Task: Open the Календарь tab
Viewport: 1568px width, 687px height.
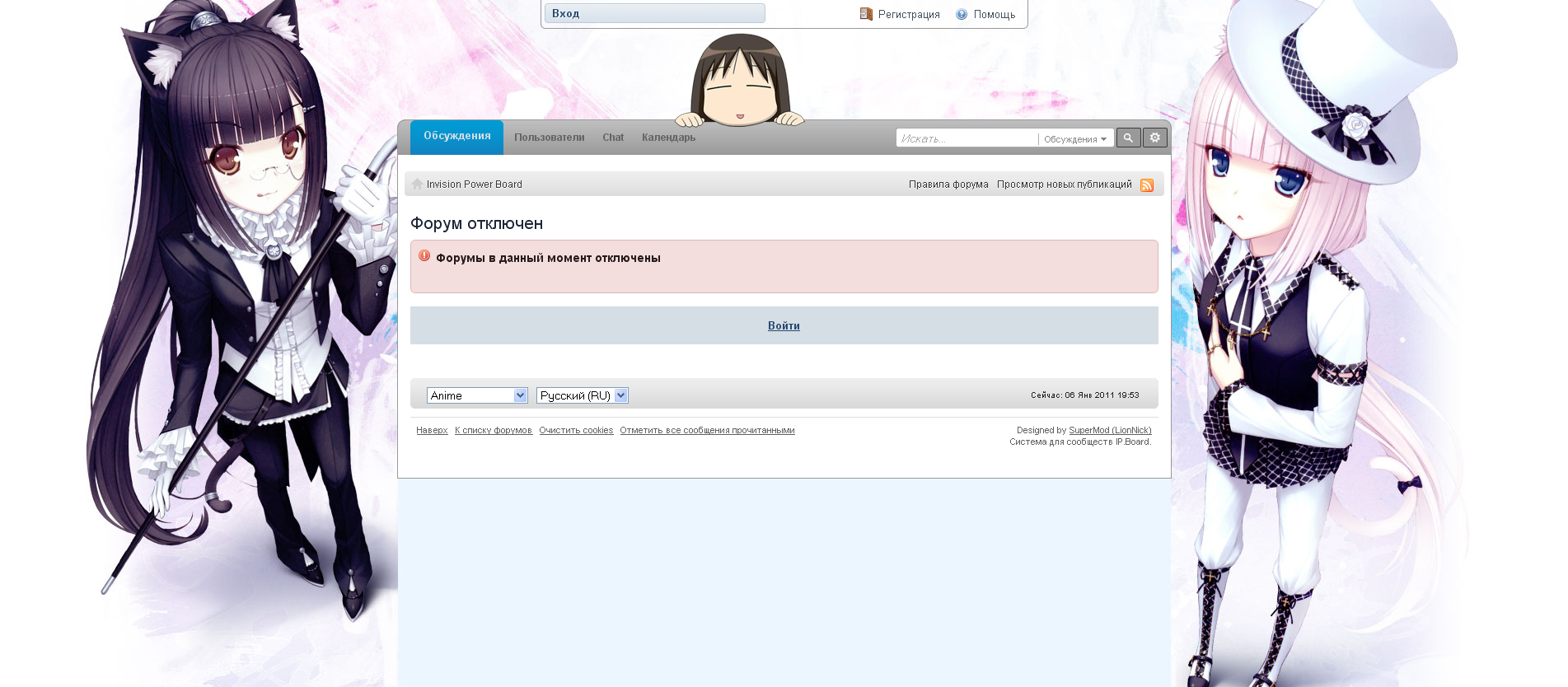Action: [668, 138]
